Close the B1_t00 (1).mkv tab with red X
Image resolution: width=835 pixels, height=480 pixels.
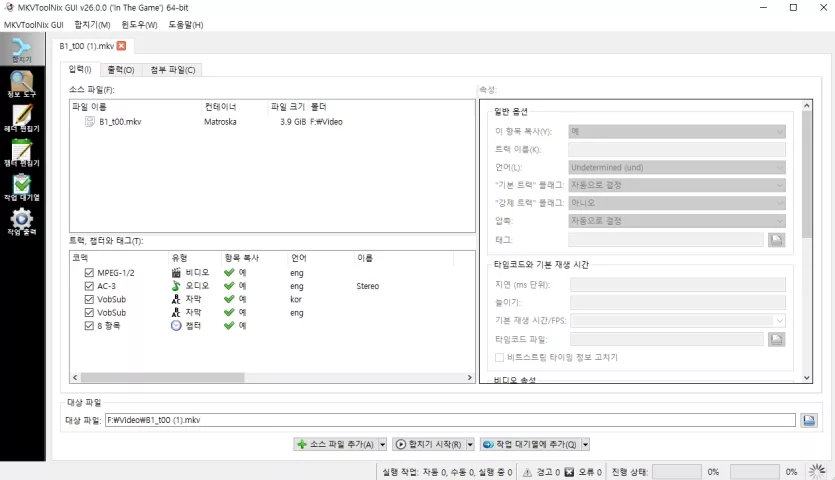click(121, 46)
